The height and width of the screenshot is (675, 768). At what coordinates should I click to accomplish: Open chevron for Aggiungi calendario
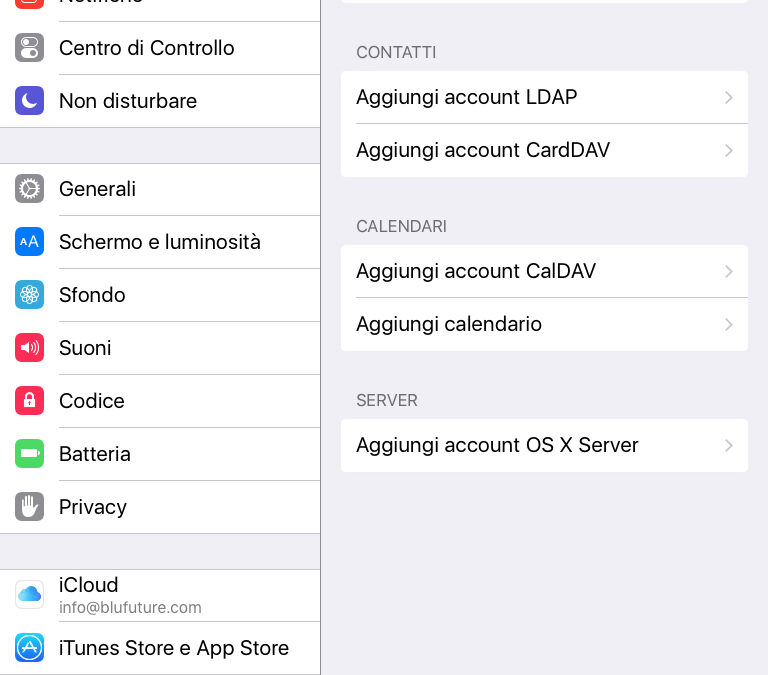click(x=729, y=324)
